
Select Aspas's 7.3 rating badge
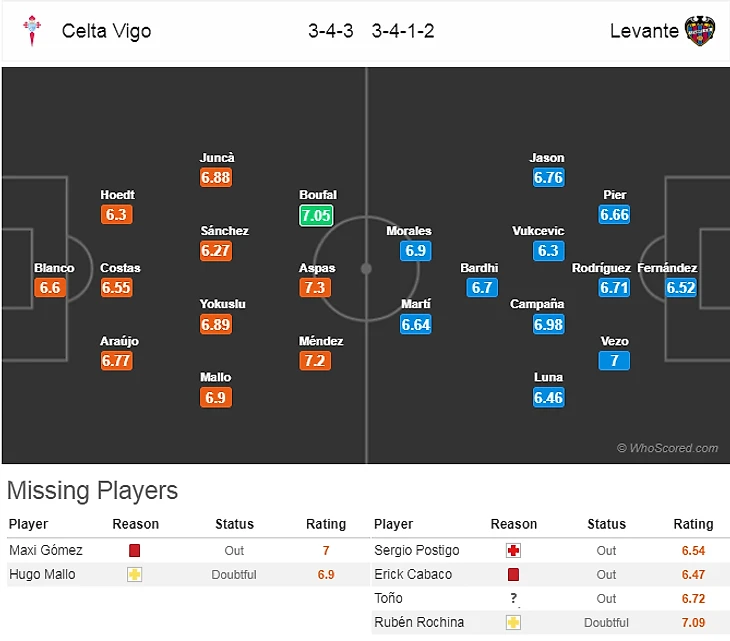[316, 288]
